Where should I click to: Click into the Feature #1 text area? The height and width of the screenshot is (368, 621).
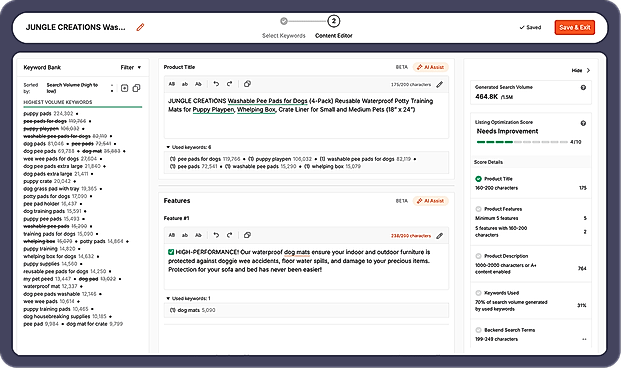306,266
